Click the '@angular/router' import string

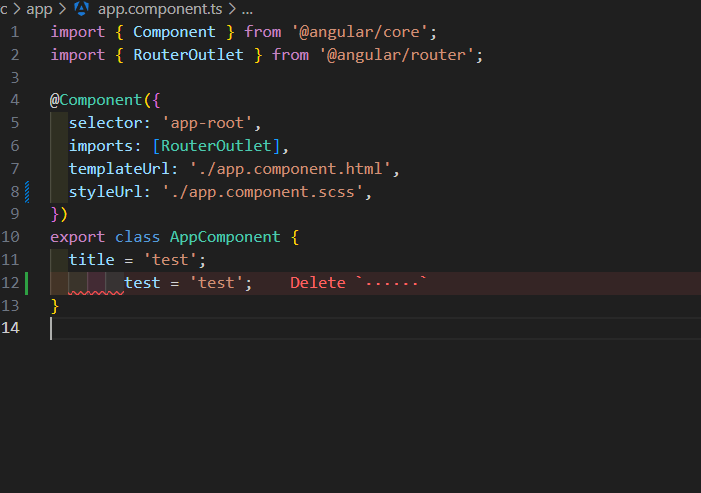pos(396,55)
